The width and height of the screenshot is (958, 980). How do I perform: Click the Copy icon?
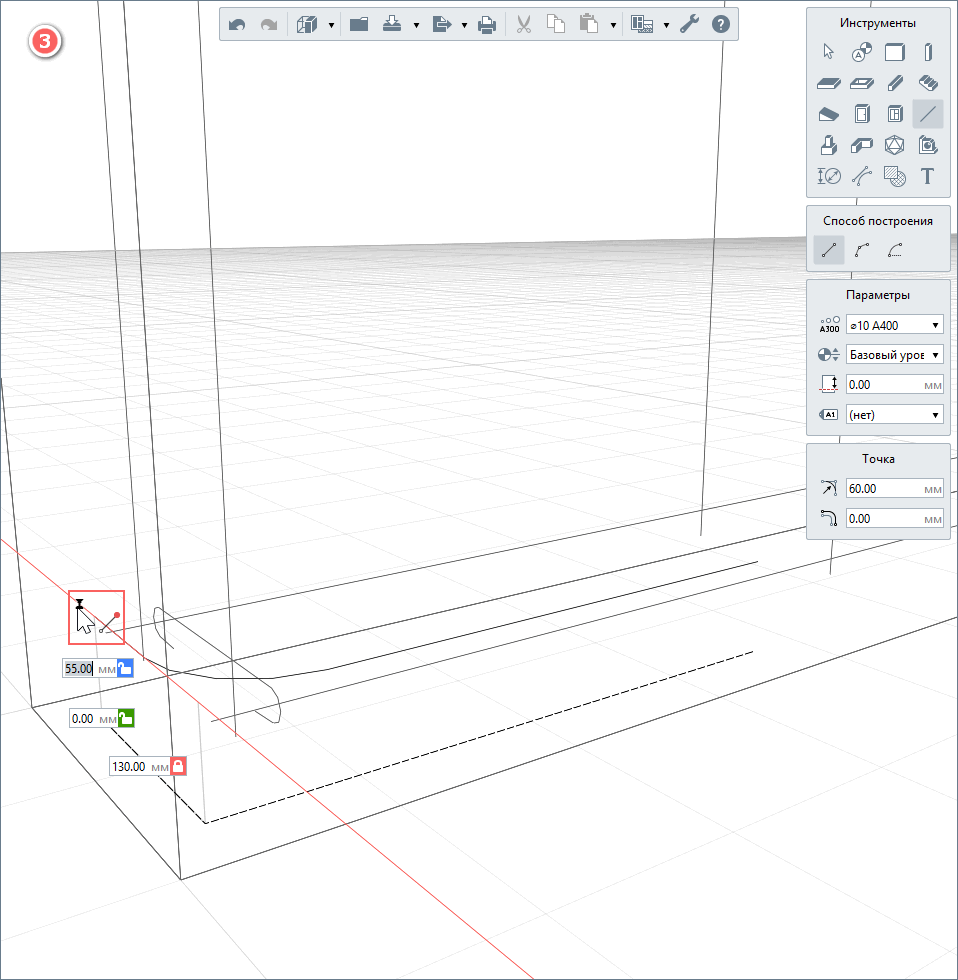tap(556, 24)
